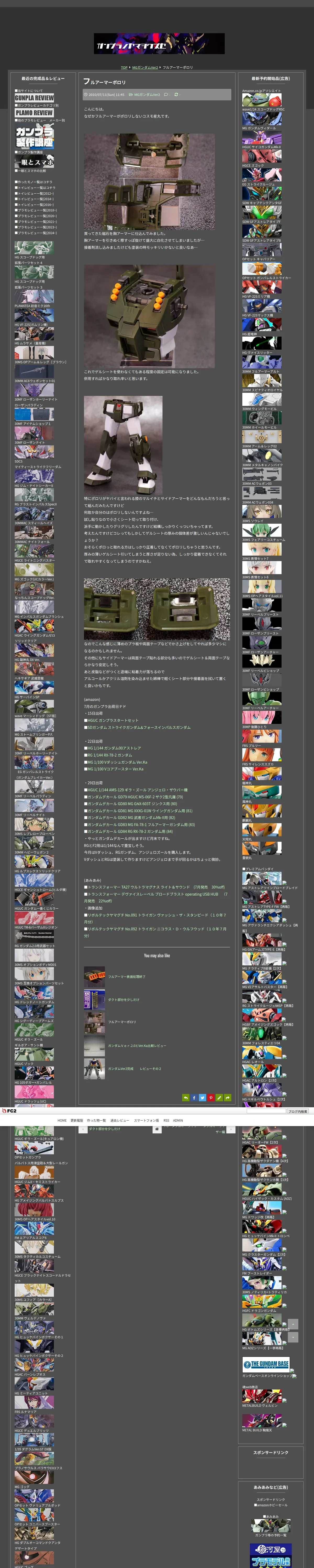314x1568 pixels.
Task: Open the green torso with orange thrusters photo
Action: (x=149, y=316)
